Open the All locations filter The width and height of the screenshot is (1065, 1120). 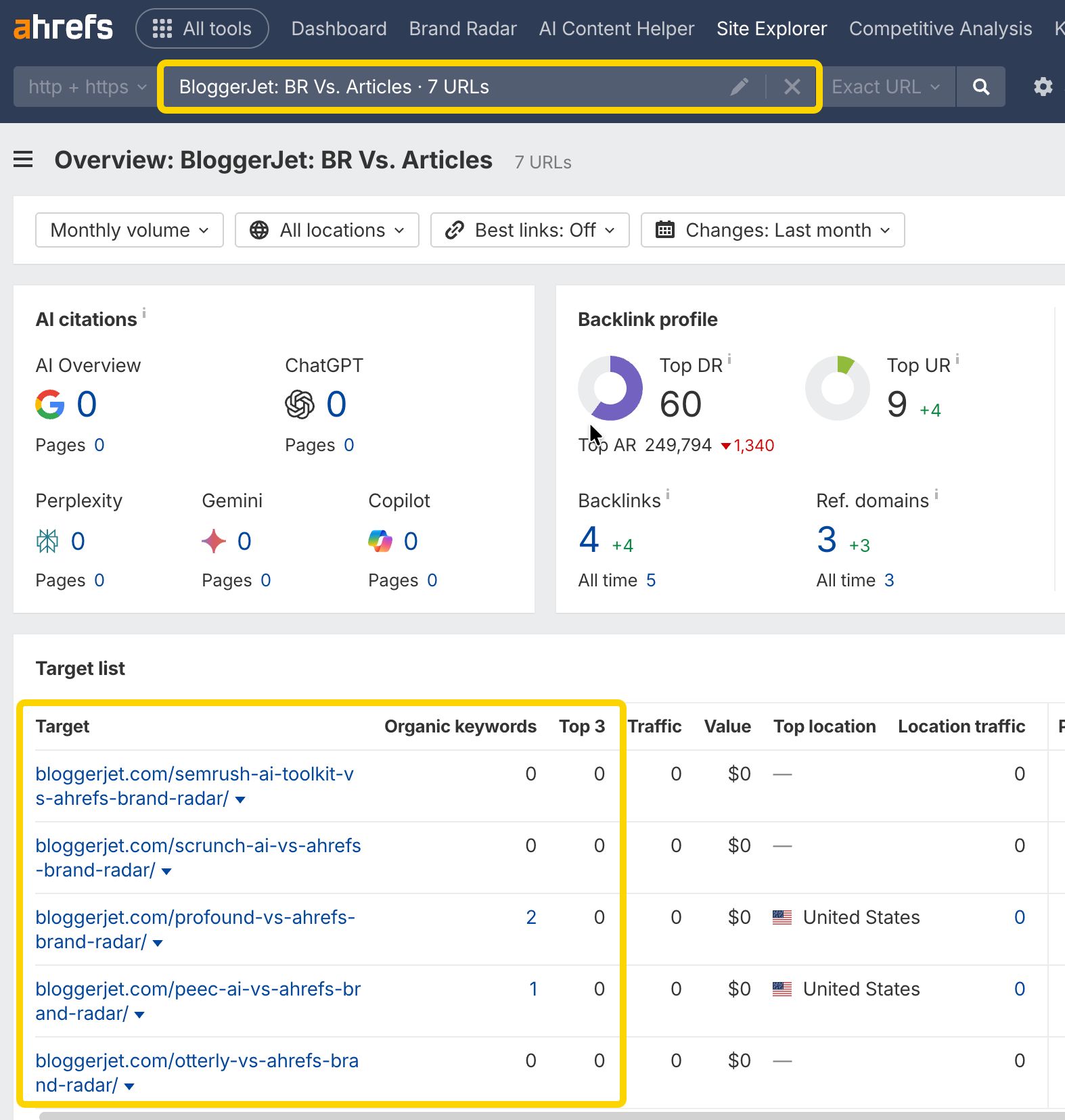[327, 231]
